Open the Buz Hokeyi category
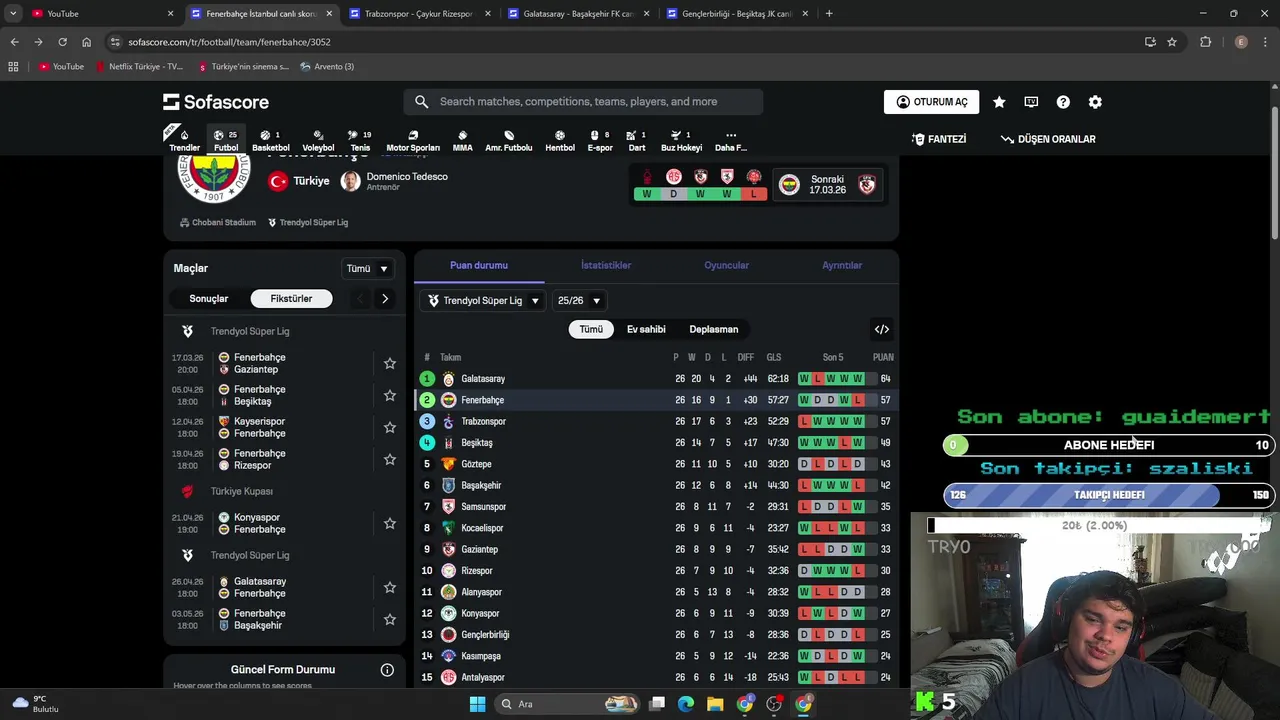 681,140
